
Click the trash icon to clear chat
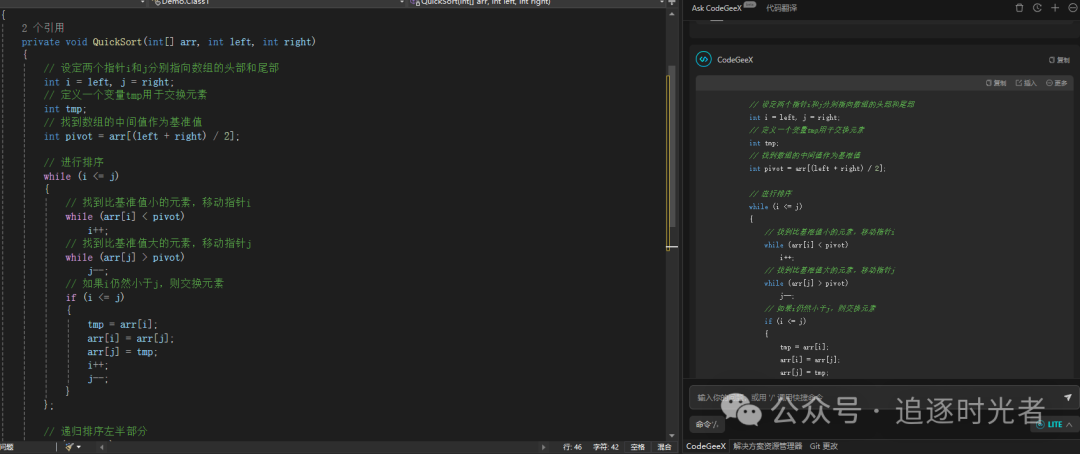pos(1019,7)
